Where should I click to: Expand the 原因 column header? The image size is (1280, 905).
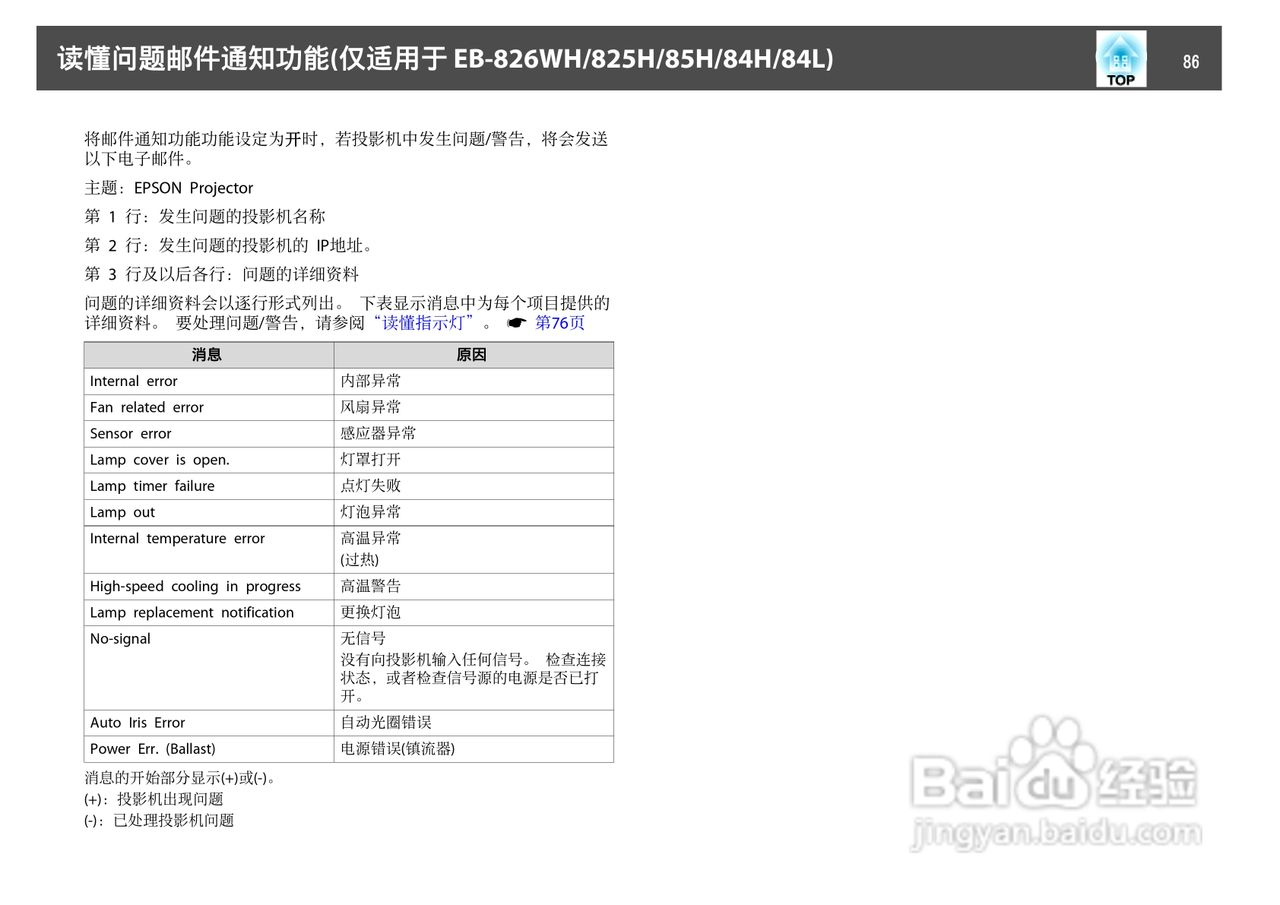tap(473, 354)
